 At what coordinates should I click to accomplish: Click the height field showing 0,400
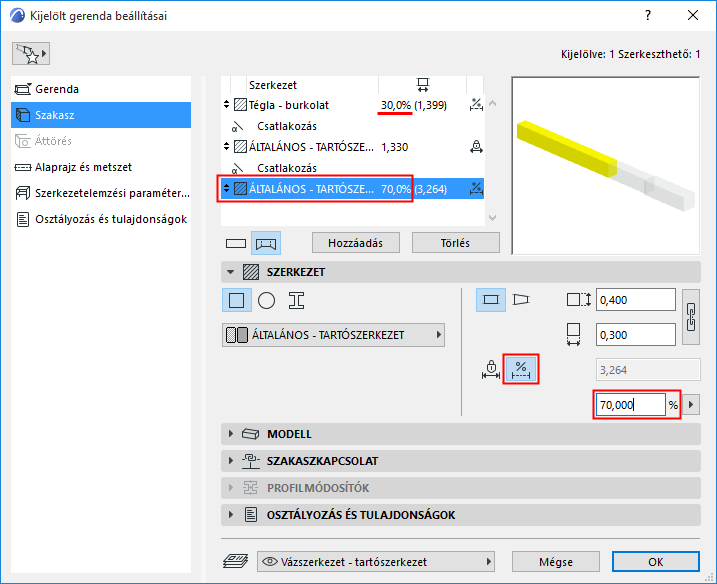[x=636, y=300]
